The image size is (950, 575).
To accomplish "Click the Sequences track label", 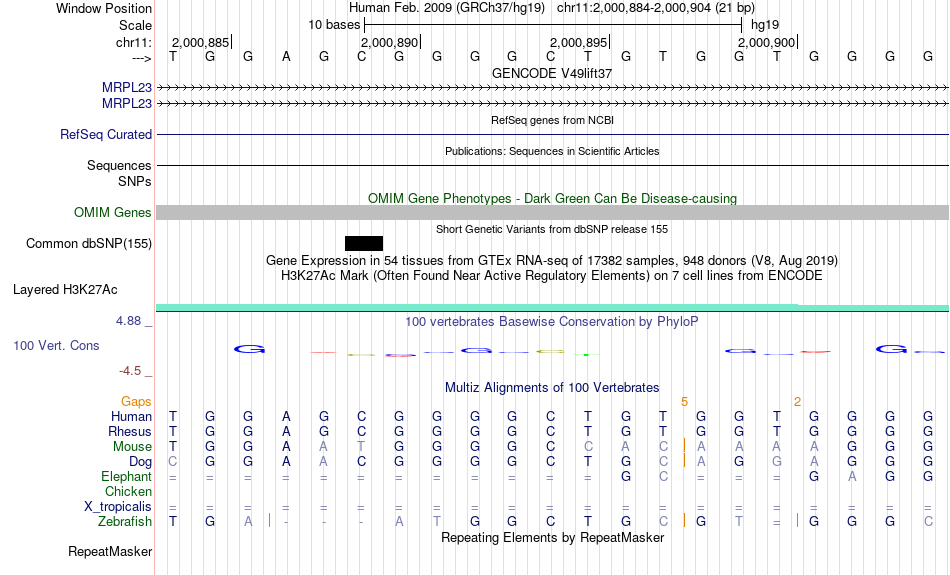I will click(119, 165).
